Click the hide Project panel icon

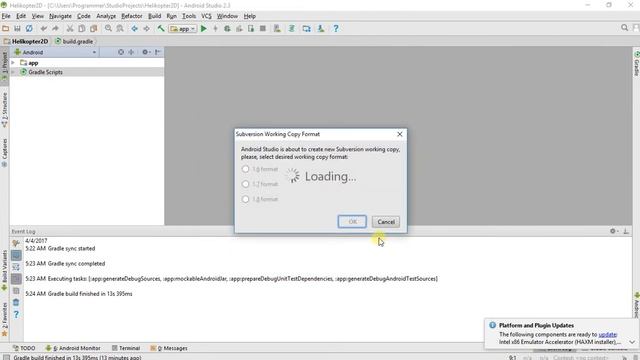[x=158, y=52]
